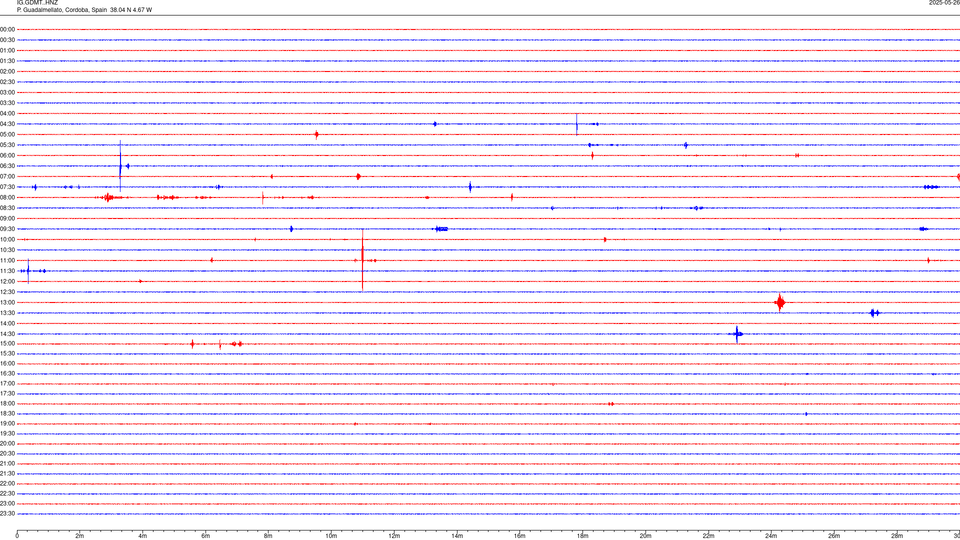
Task: Select the 23:00 trace time label
Action: click(7, 503)
